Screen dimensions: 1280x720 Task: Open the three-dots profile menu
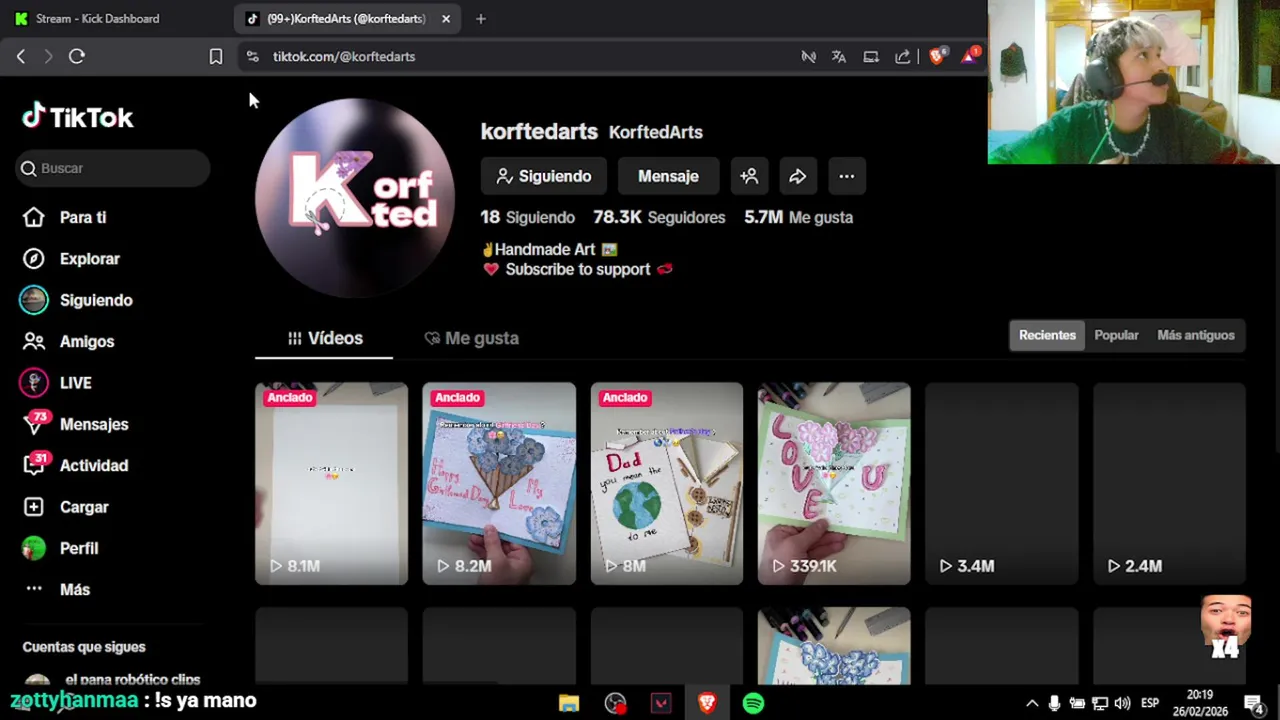pyautogui.click(x=846, y=176)
